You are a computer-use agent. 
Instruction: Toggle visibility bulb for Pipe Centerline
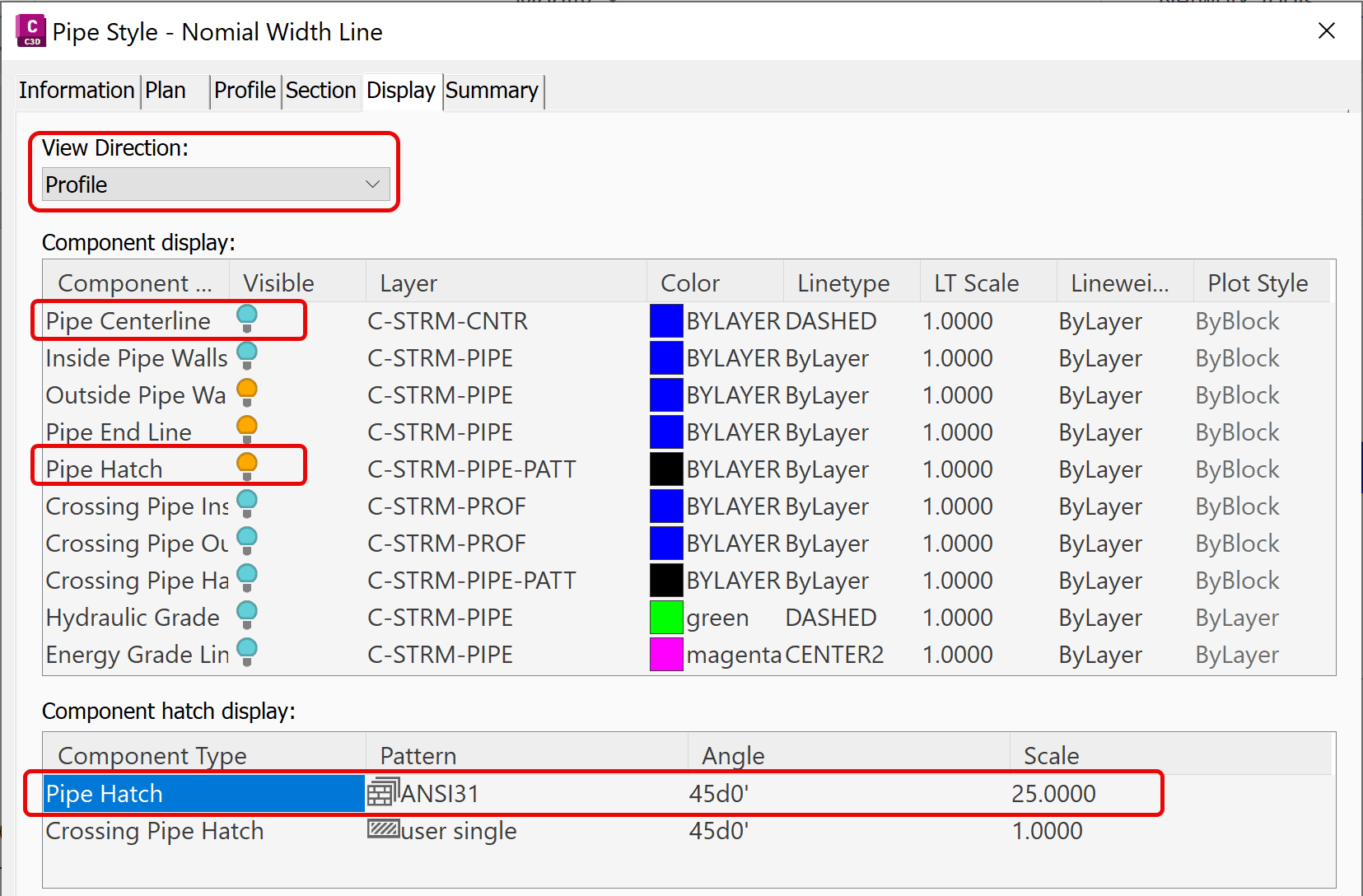tap(247, 319)
